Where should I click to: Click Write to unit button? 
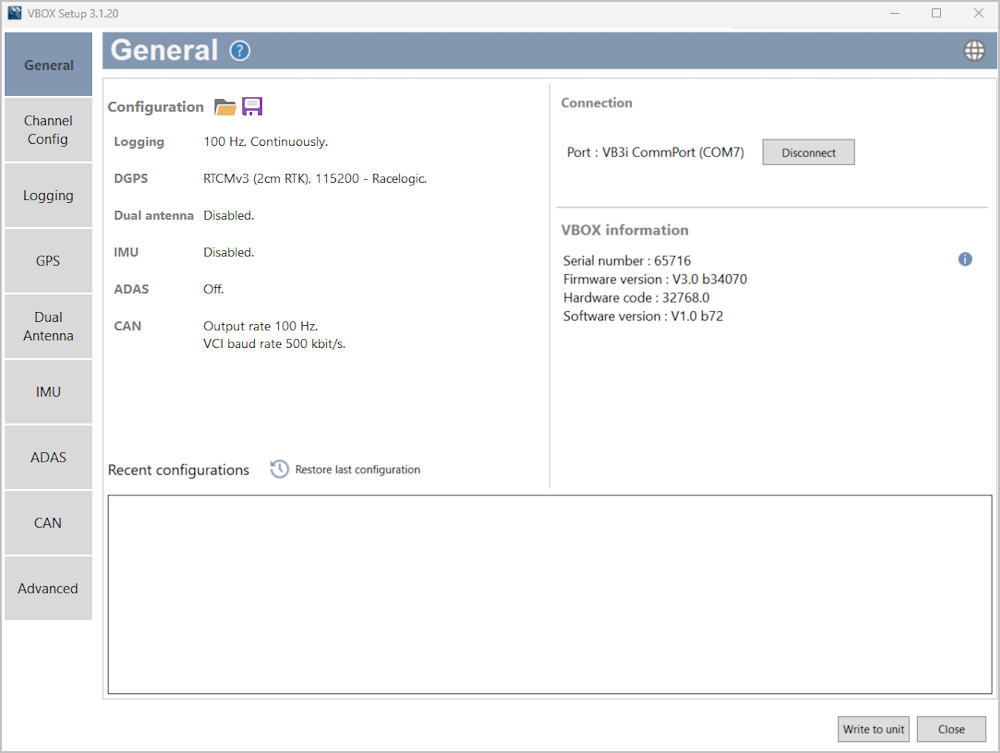click(x=873, y=729)
